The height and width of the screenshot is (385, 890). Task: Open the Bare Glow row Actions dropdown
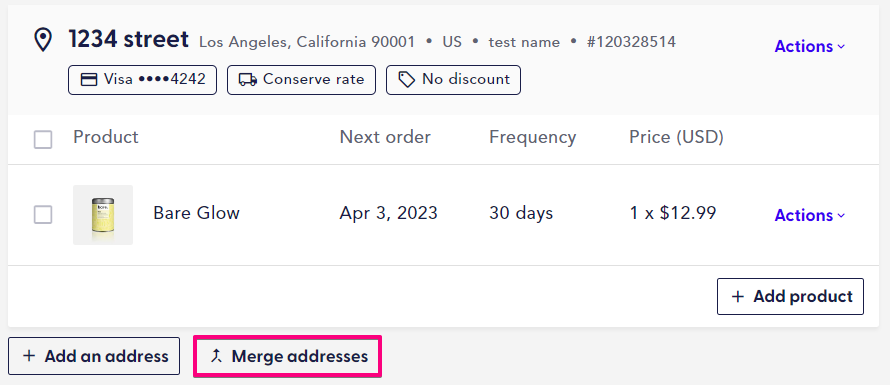coord(810,215)
